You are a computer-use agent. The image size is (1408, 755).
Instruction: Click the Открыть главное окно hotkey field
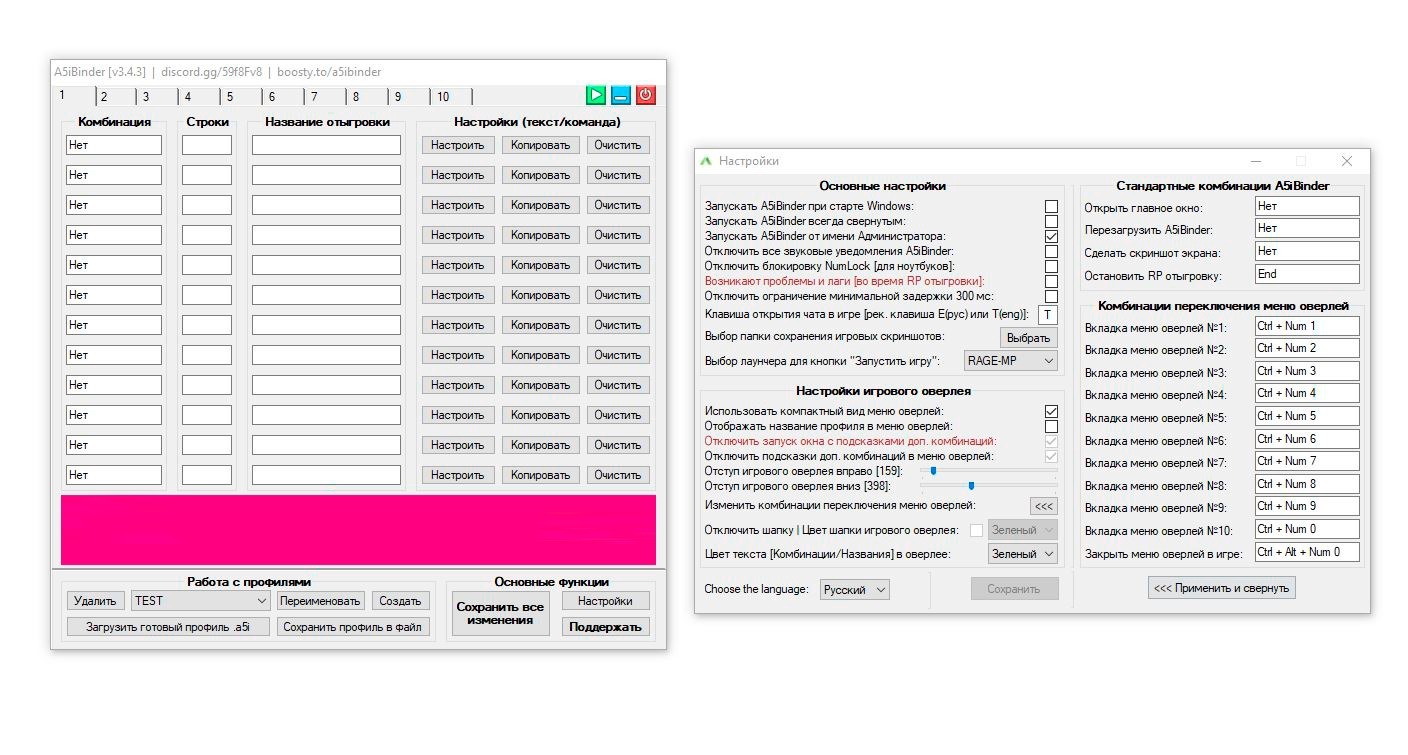pyautogui.click(x=1307, y=206)
